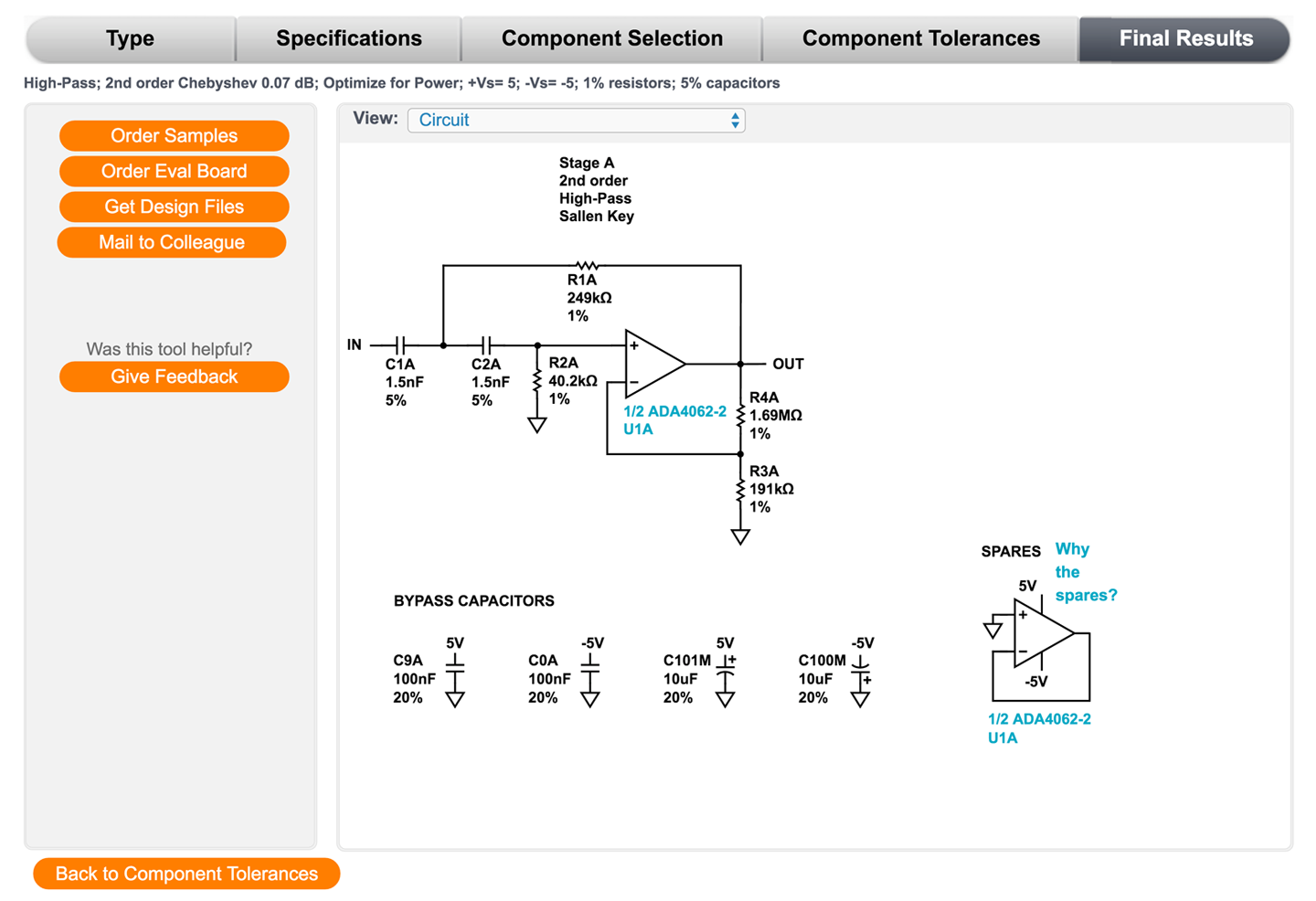Click the C9A bypass capacitor symbol
Viewport: 1316px width, 901px height.
(454, 670)
